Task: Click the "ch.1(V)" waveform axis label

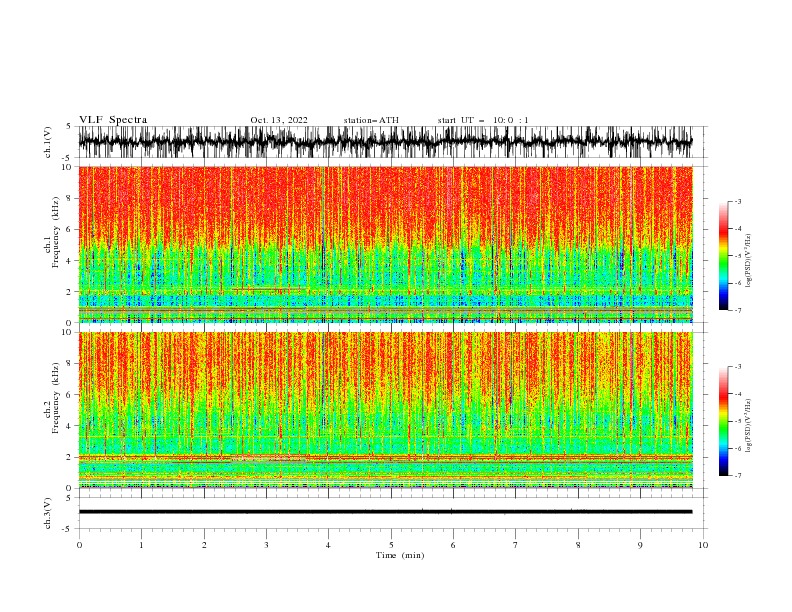Action: 48,142
